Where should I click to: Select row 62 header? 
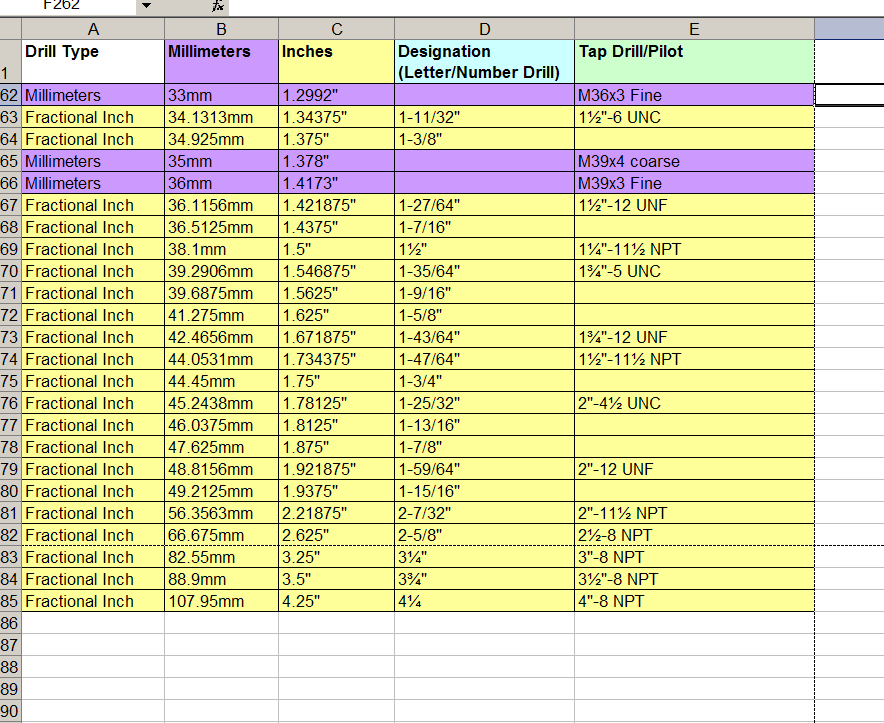coord(10,95)
